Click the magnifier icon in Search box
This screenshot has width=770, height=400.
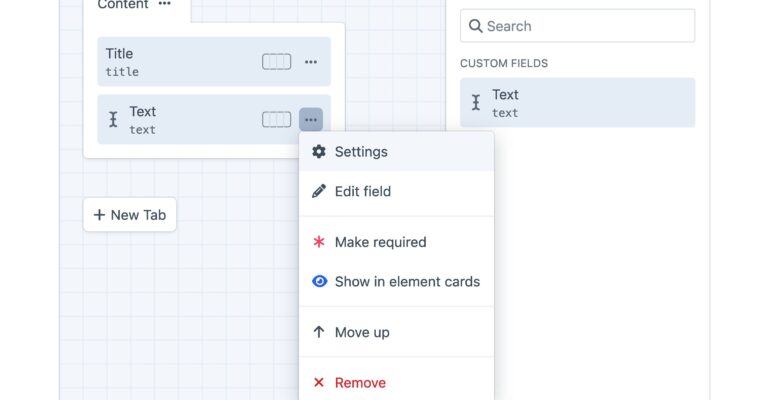pos(475,26)
